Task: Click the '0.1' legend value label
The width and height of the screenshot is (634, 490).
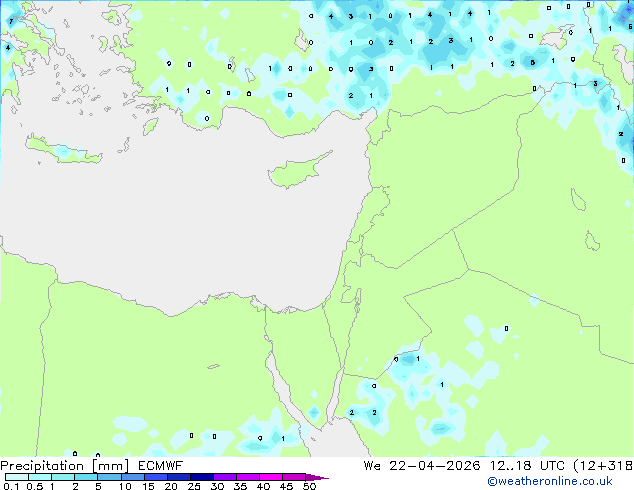Action: click(11, 486)
